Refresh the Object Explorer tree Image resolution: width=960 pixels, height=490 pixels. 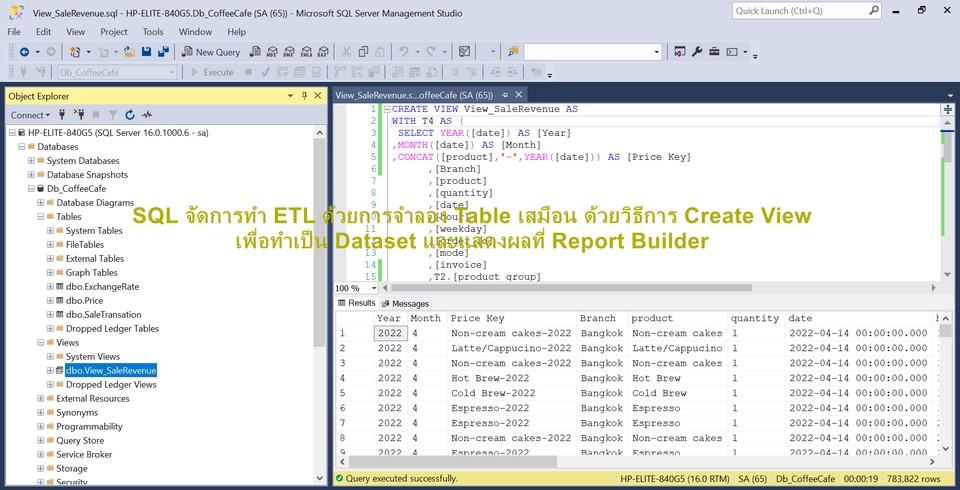click(x=130, y=115)
